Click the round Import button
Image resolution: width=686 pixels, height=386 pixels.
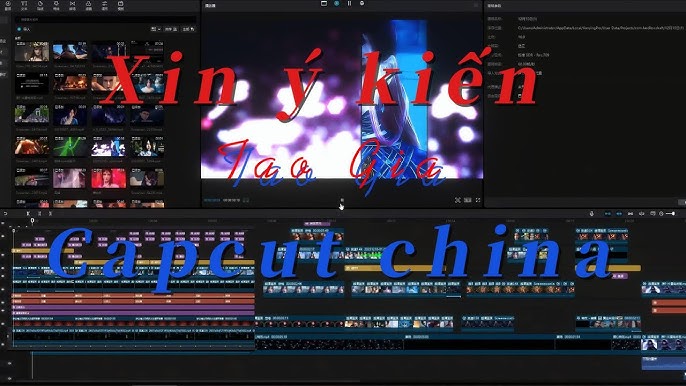click(x=19, y=29)
